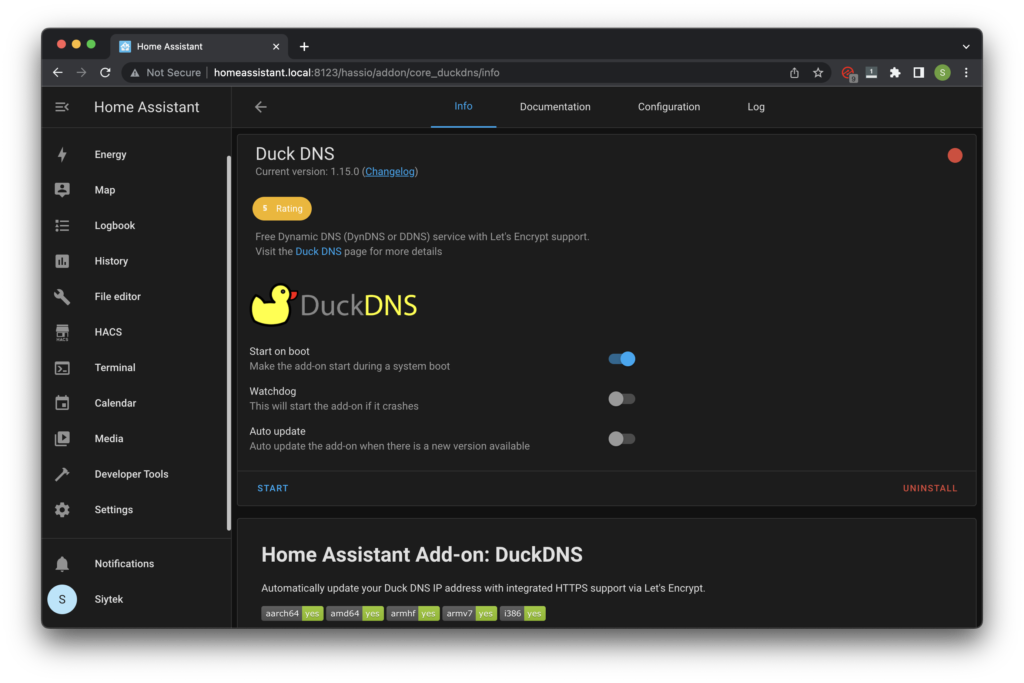Disable the Start on boot toggle
This screenshot has width=1024, height=683.
pyautogui.click(x=622, y=359)
